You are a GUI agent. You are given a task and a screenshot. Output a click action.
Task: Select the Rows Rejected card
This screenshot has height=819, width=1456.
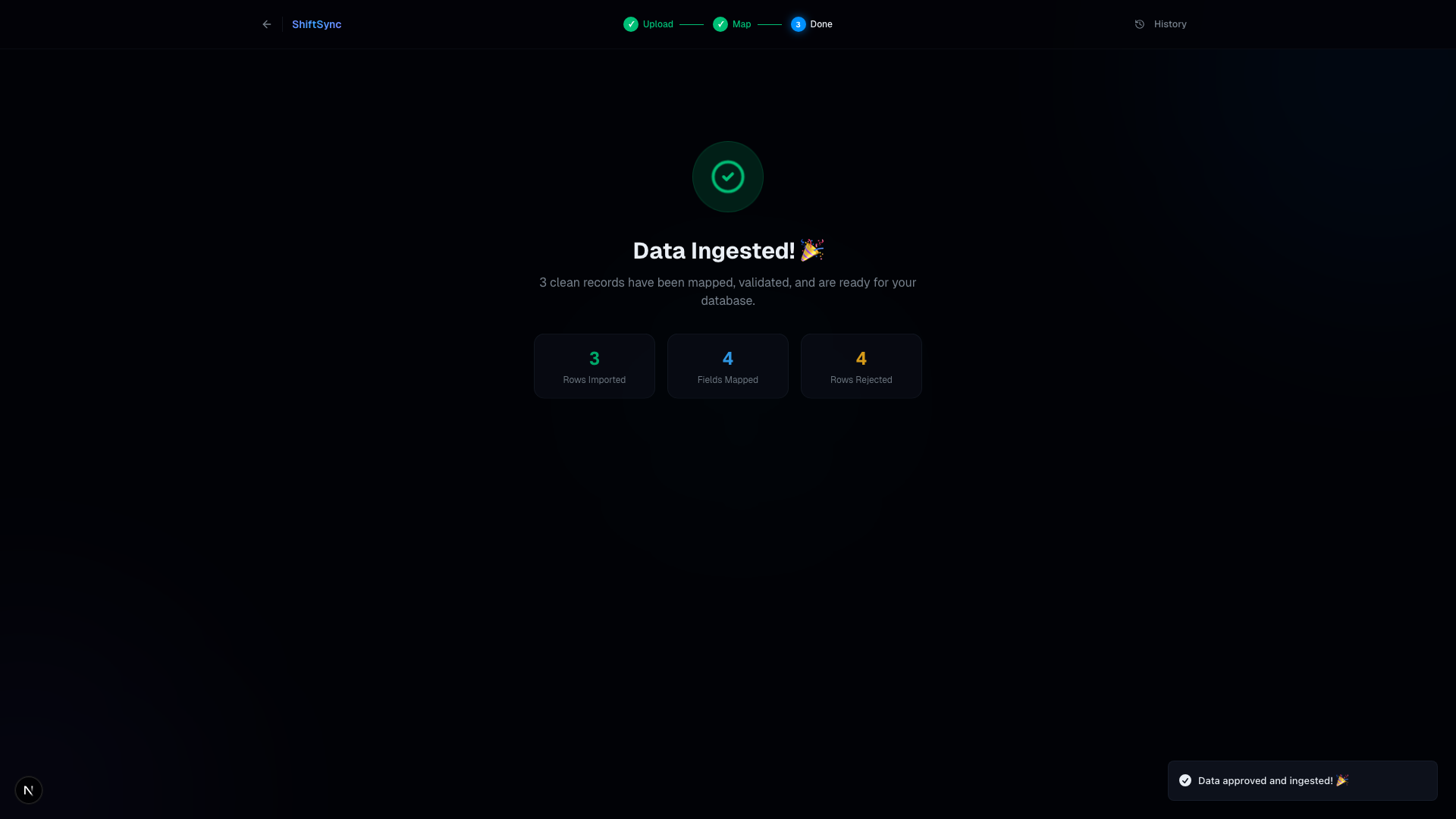[x=861, y=366]
